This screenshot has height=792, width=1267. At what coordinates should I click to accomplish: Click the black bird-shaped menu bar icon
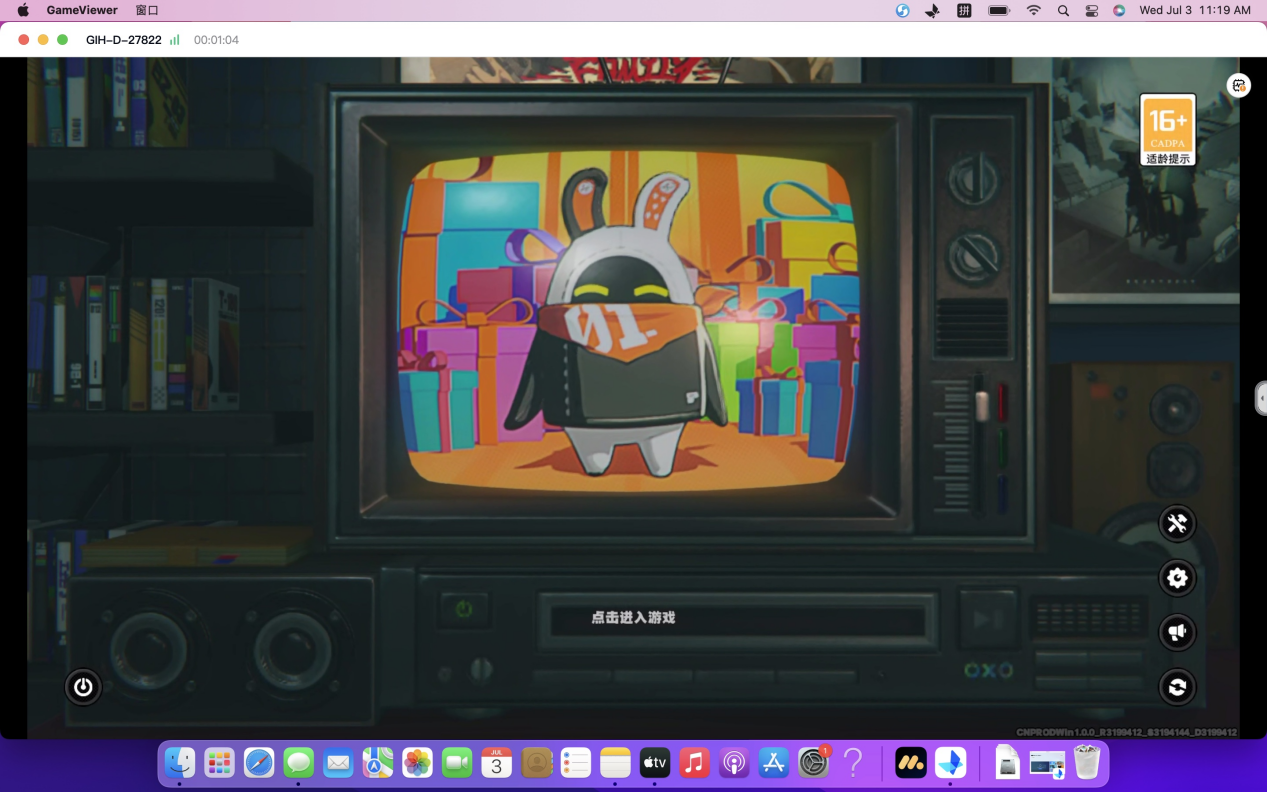coord(933,10)
